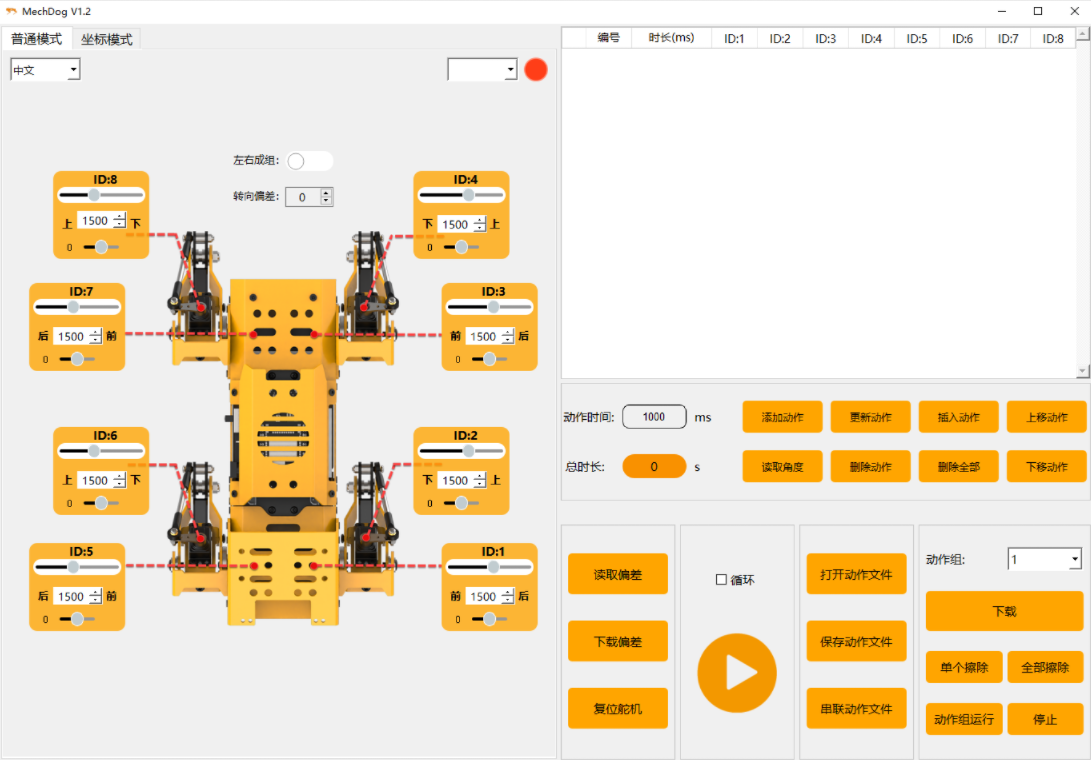Viewport: 1091px width, 760px height.
Task: Switch to the 坐标模式 tab
Action: pyautogui.click(x=106, y=39)
